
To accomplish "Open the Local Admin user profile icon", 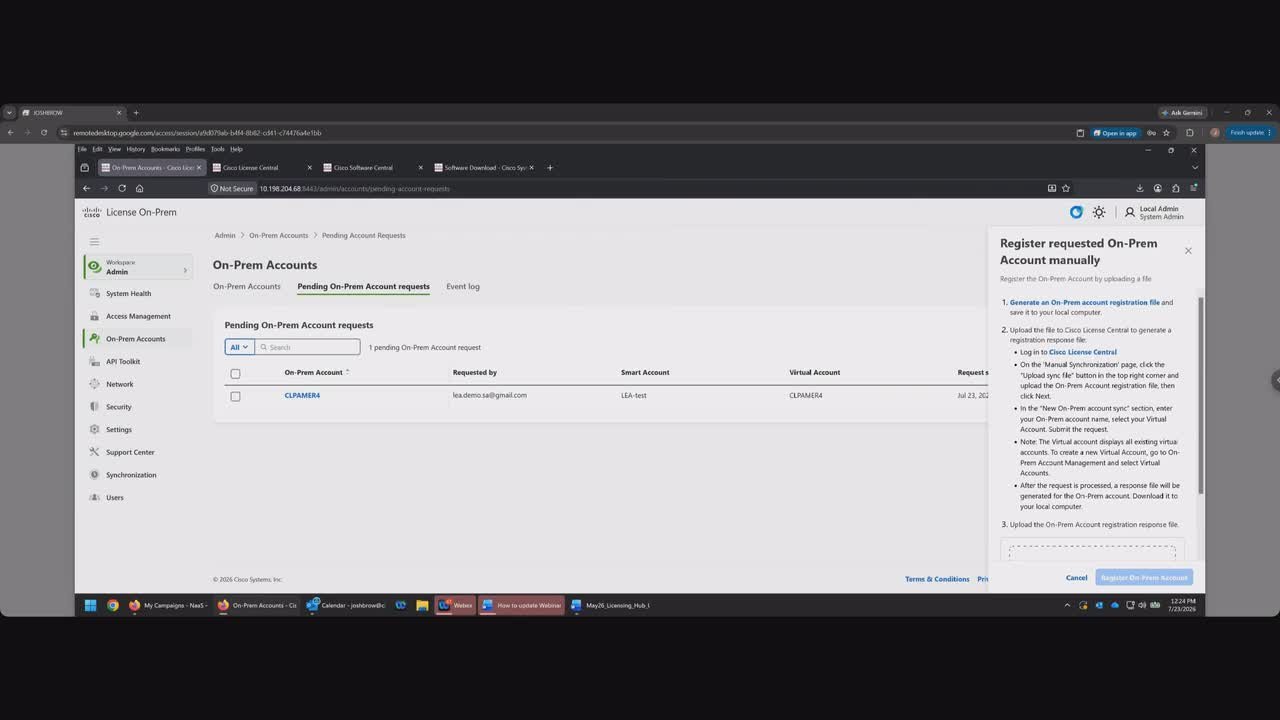I will [x=1130, y=212].
